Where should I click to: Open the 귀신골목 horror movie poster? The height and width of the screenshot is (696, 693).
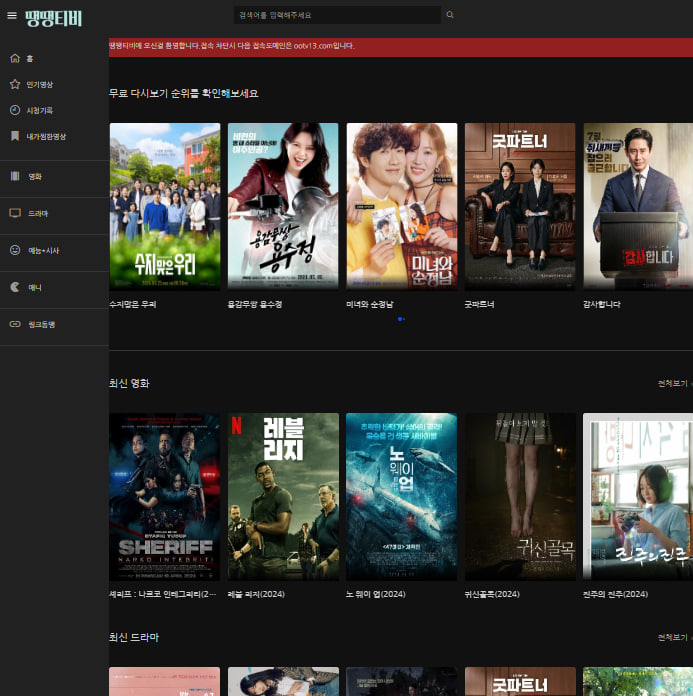click(520, 497)
